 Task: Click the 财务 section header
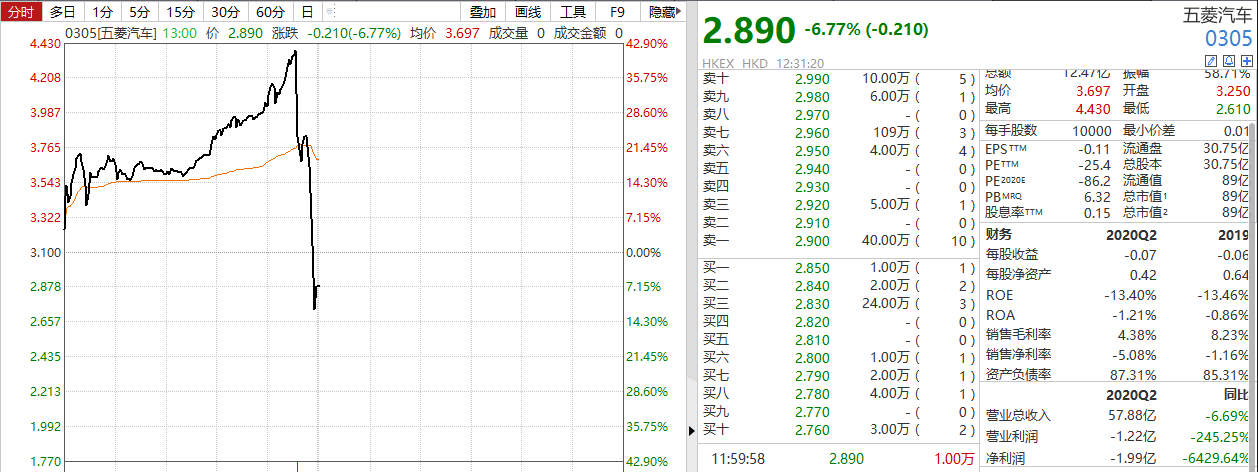pyautogui.click(x=998, y=234)
